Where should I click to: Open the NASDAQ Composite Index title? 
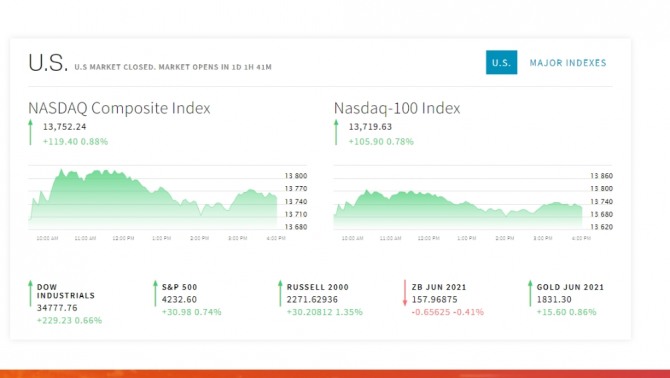(x=119, y=108)
